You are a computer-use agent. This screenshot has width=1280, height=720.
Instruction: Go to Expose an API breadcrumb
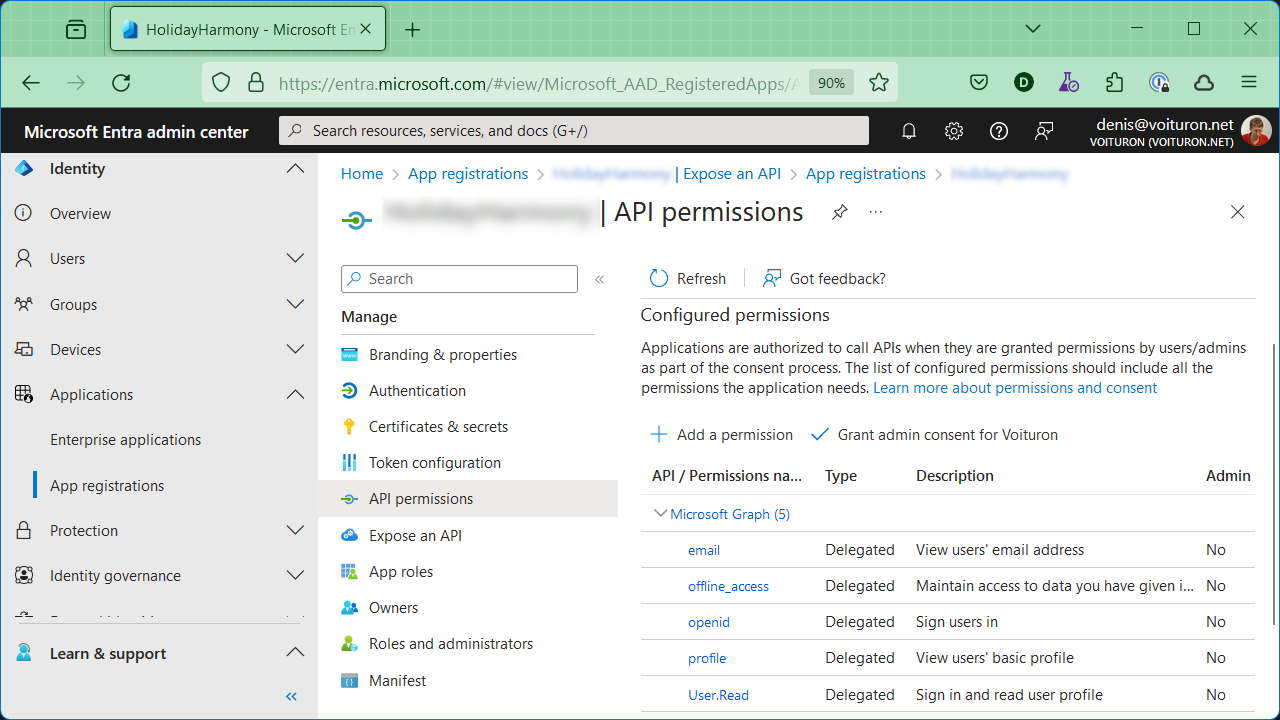(x=732, y=174)
